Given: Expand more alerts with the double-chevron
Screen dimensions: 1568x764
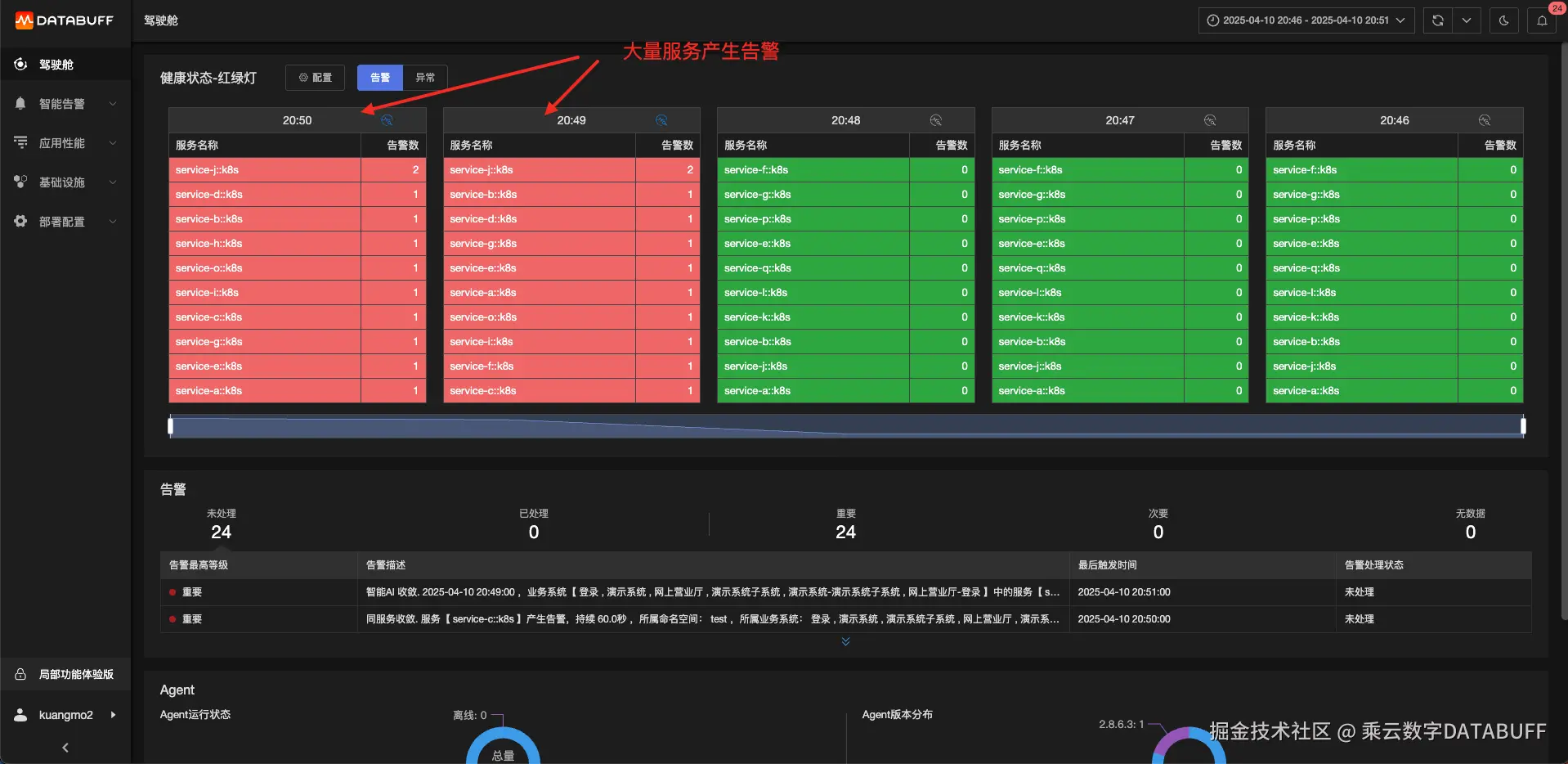Looking at the screenshot, I should [x=846, y=642].
